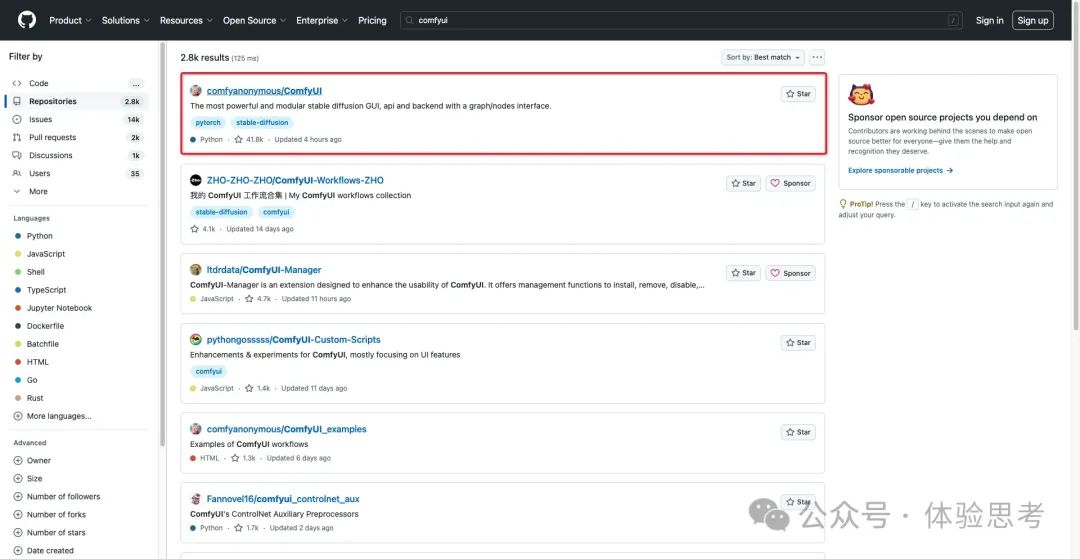Image resolution: width=1080 pixels, height=559 pixels.
Task: Open comfyanonymous/ComfyUI repository link
Action: point(264,91)
